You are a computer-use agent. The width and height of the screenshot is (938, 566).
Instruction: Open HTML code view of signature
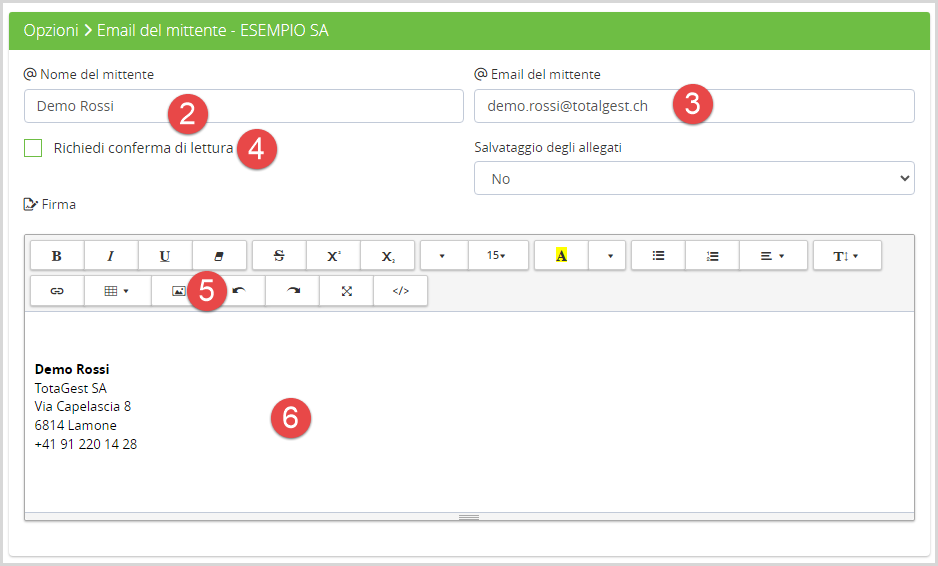(x=401, y=291)
